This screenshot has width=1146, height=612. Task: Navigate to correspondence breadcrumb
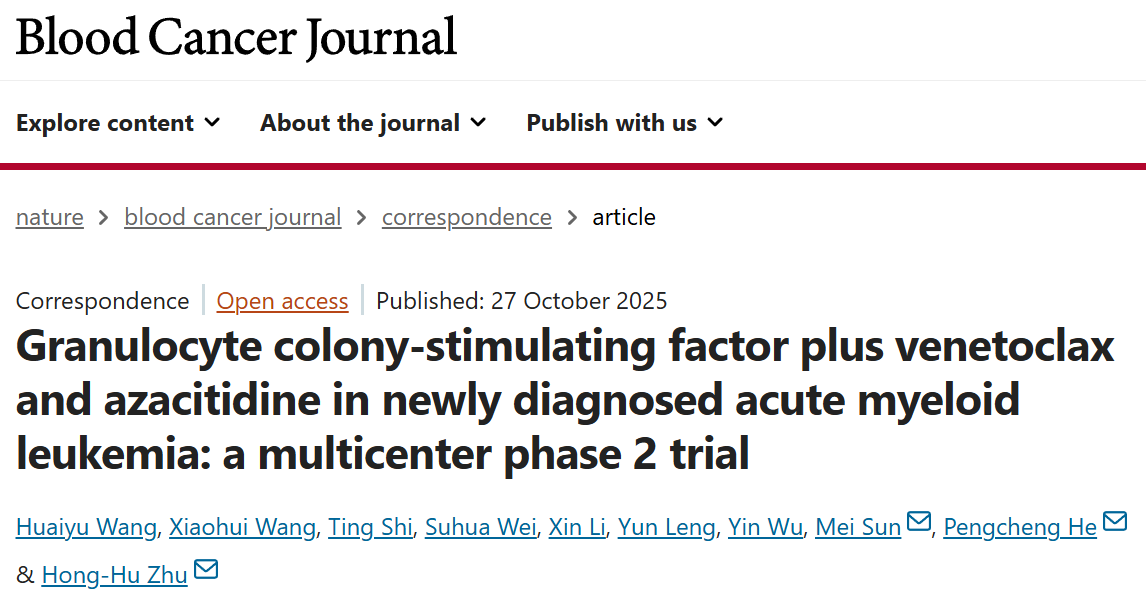tap(466, 217)
